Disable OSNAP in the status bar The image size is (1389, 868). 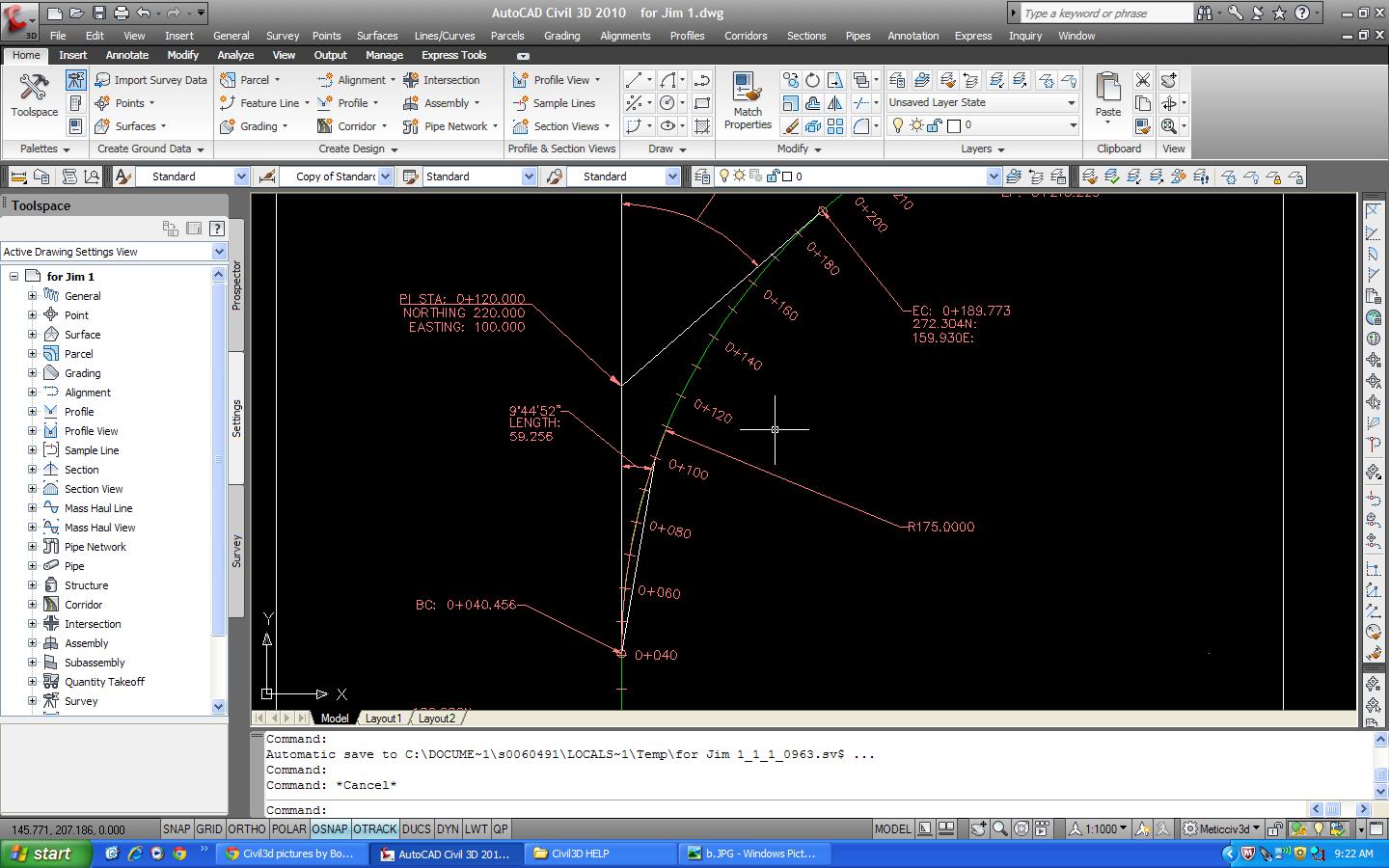(x=330, y=828)
